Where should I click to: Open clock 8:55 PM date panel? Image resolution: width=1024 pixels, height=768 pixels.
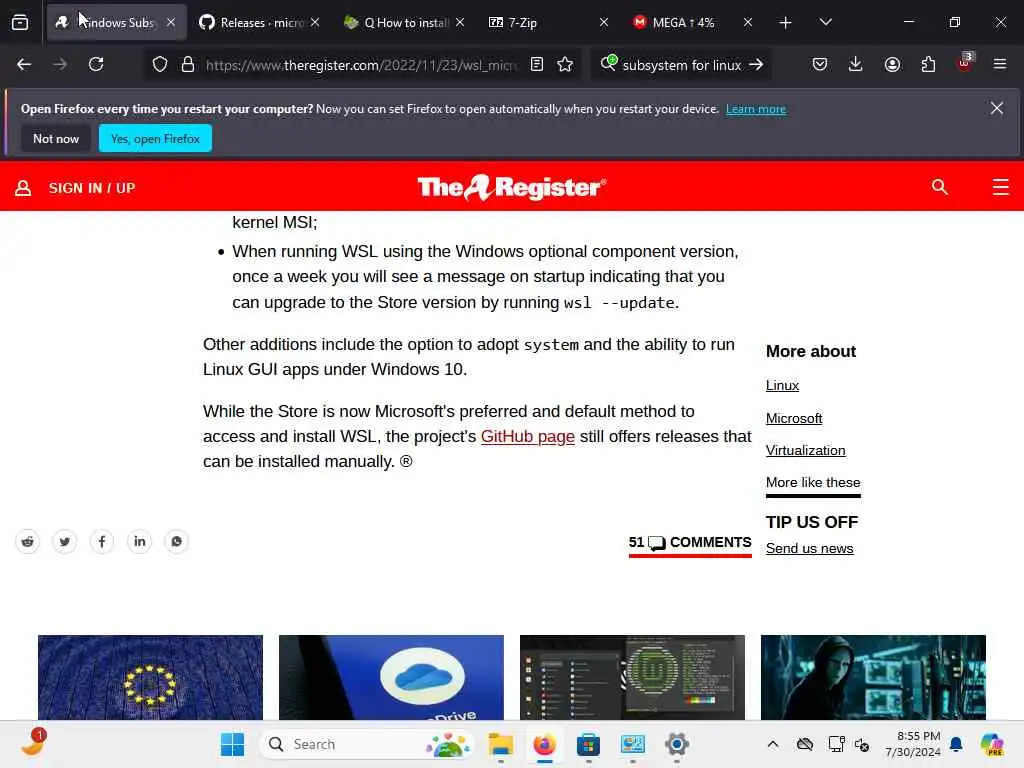coord(913,744)
